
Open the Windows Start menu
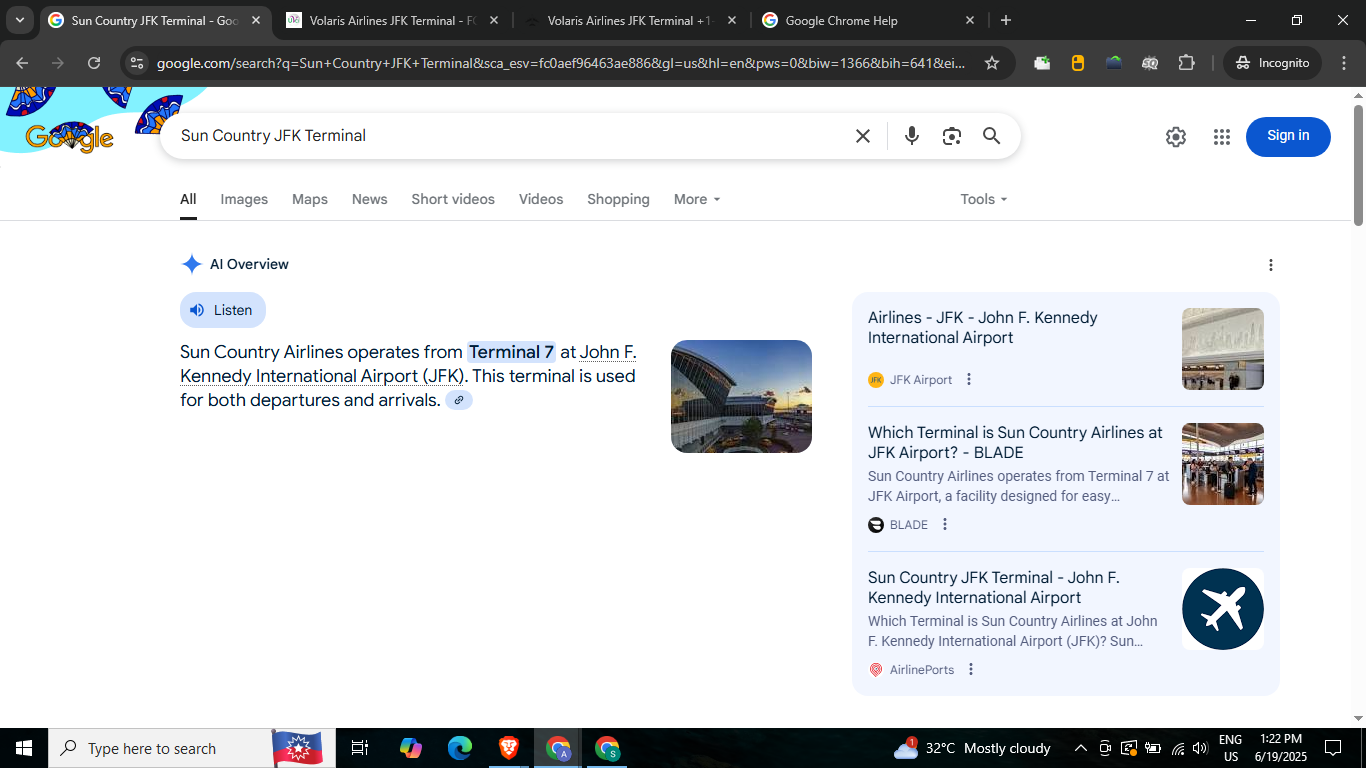coord(24,748)
